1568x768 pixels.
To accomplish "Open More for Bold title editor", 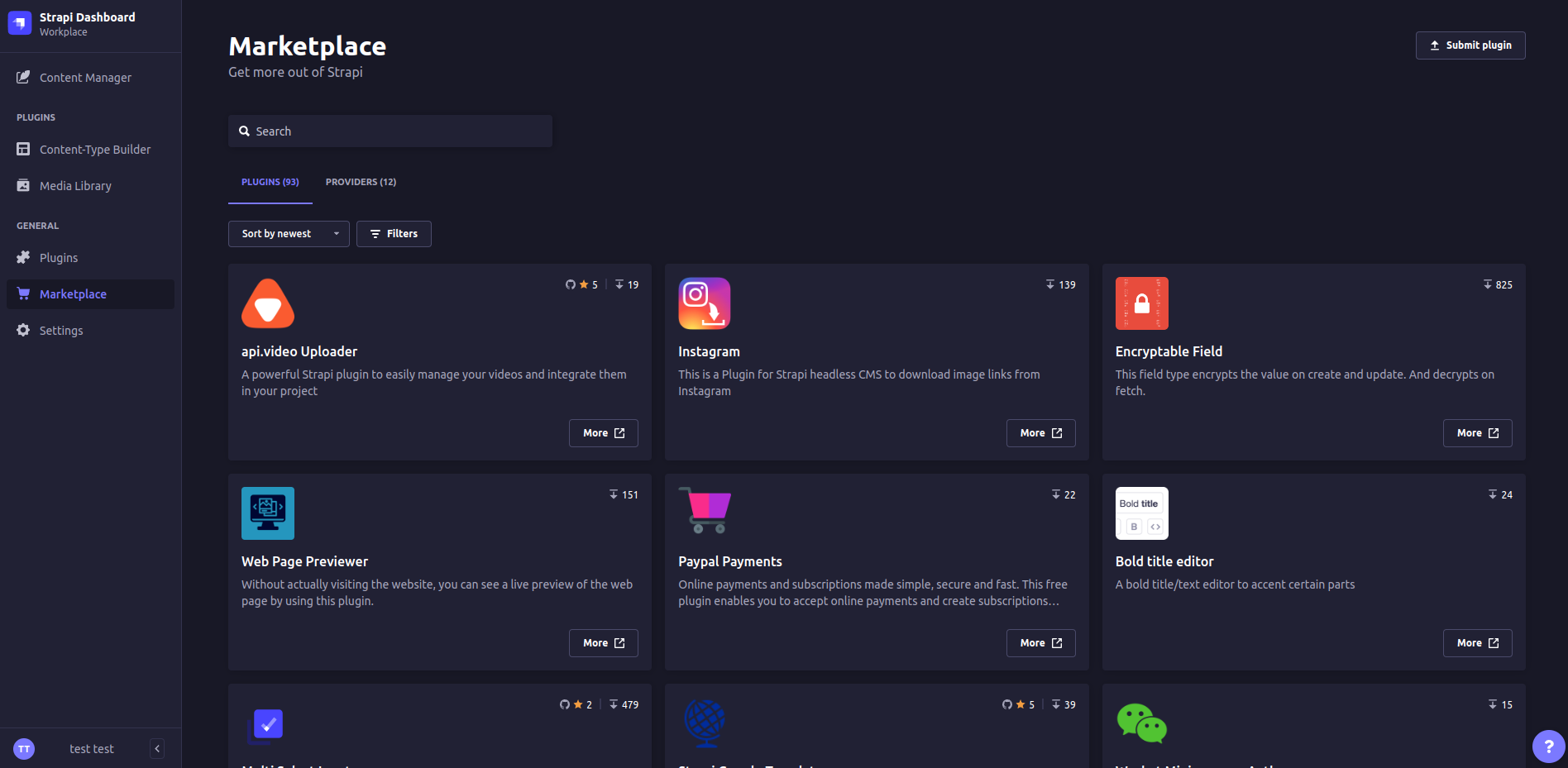I will (1478, 643).
